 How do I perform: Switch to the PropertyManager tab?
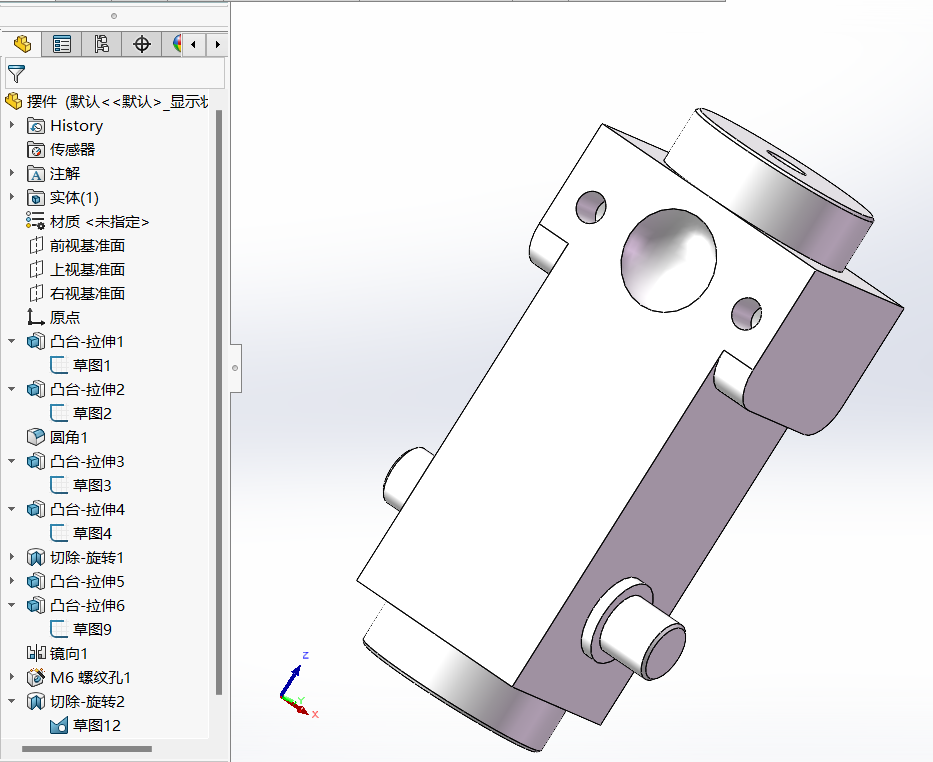point(61,44)
